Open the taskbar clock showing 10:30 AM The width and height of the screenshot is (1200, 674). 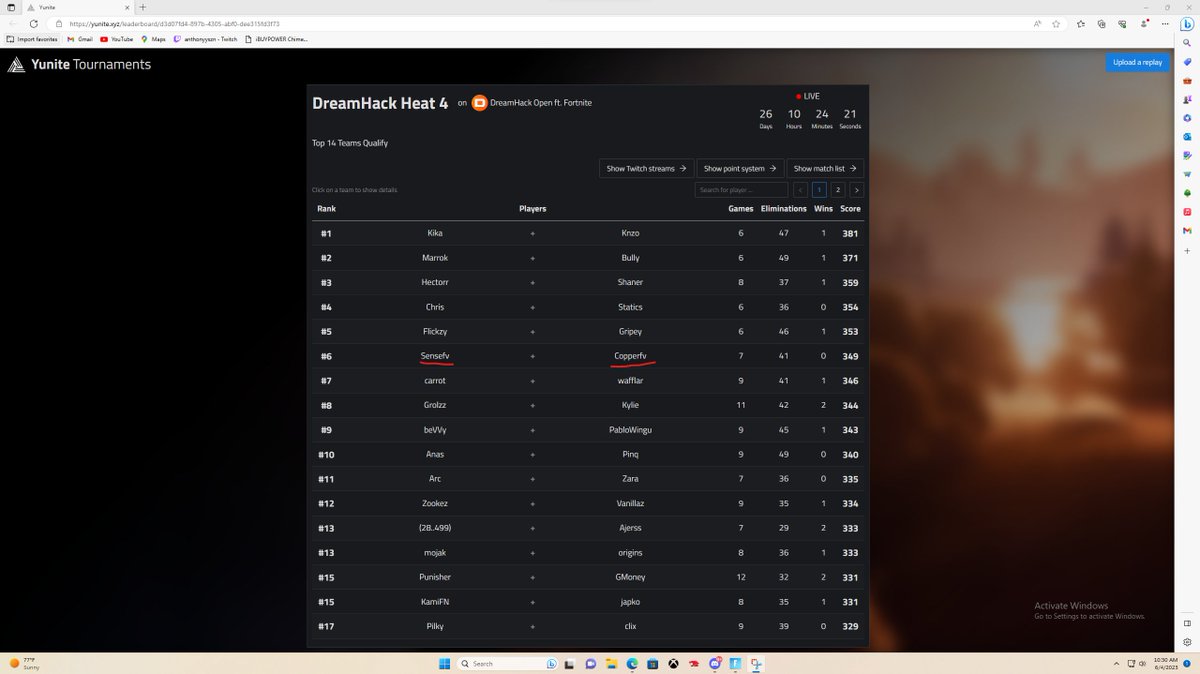(1165, 663)
